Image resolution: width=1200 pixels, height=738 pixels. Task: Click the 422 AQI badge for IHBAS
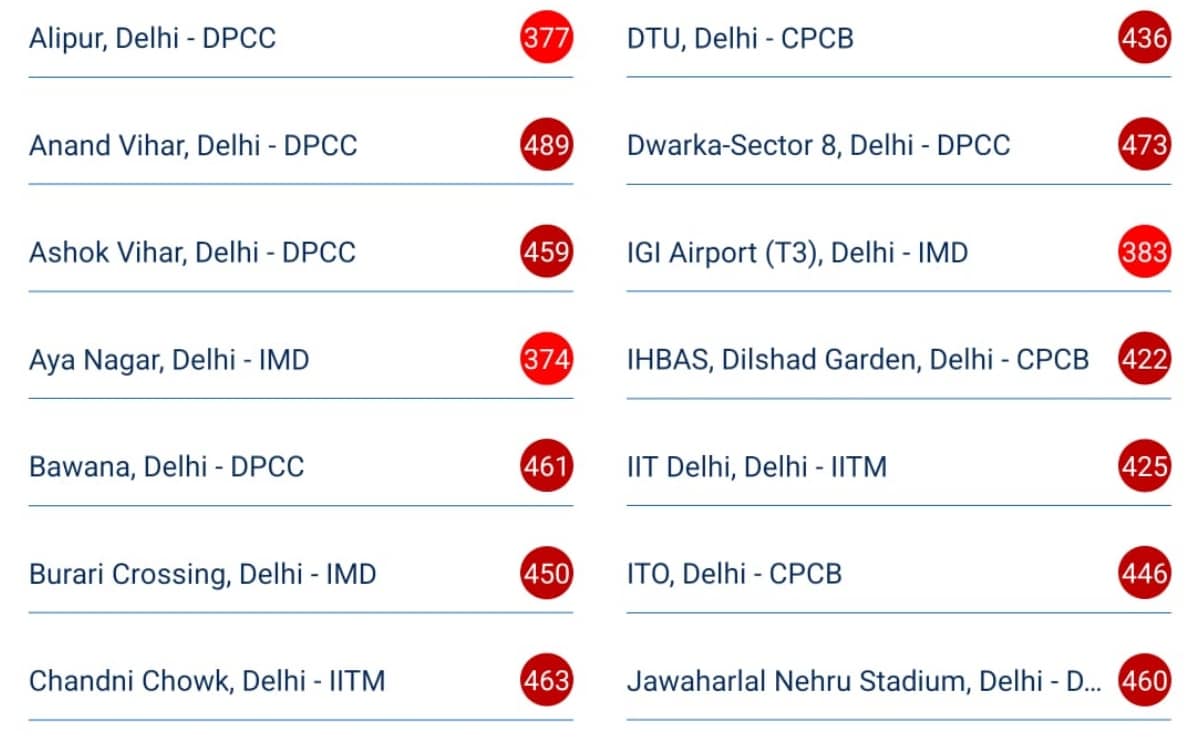1144,359
